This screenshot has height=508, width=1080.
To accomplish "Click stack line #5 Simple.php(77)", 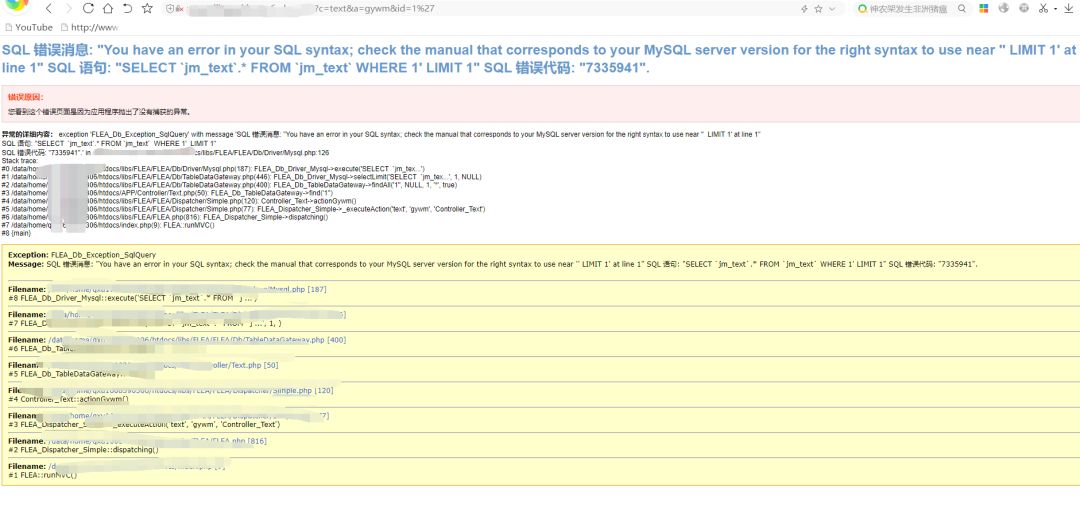I will point(243,209).
